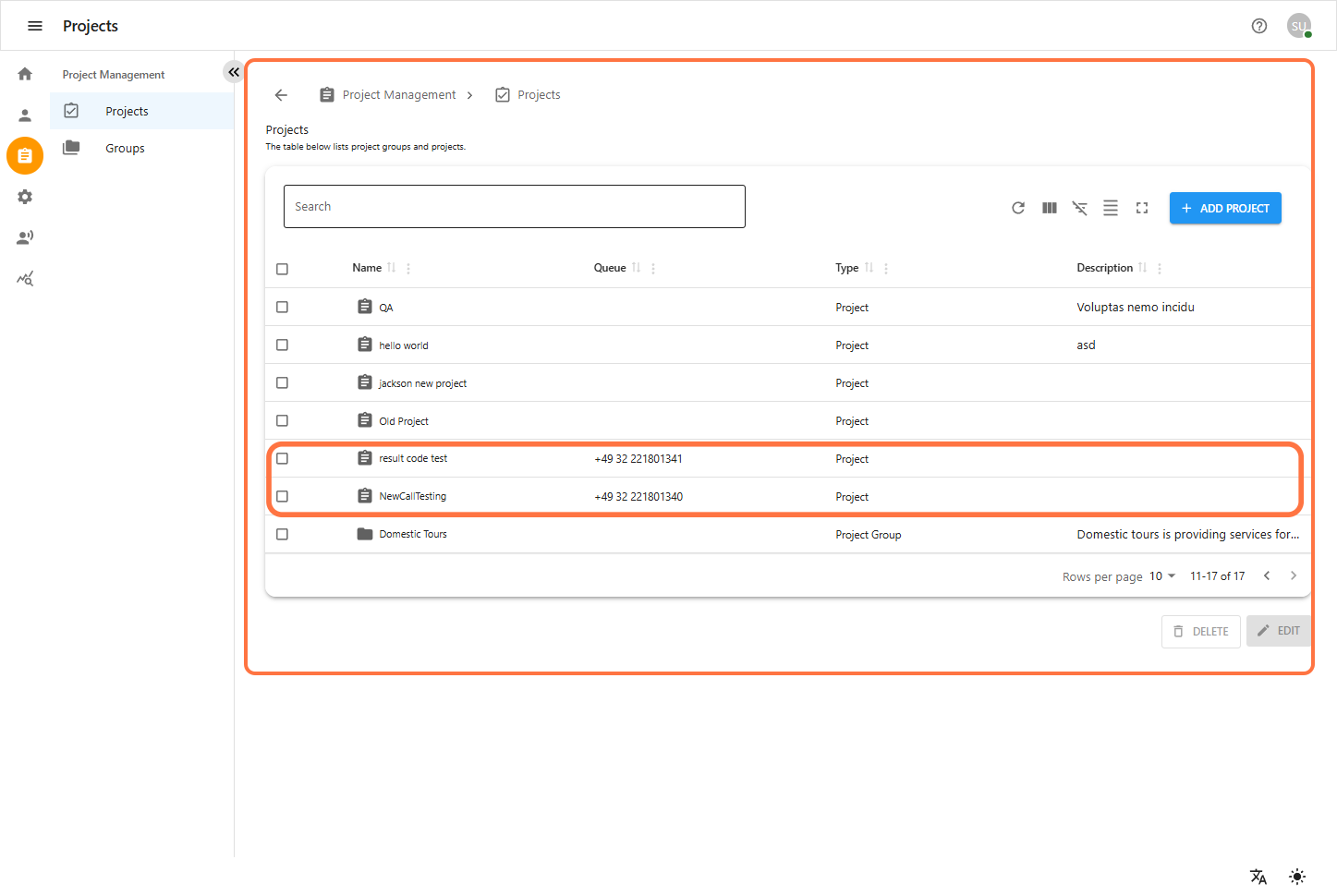Open the help question mark icon

1259,26
